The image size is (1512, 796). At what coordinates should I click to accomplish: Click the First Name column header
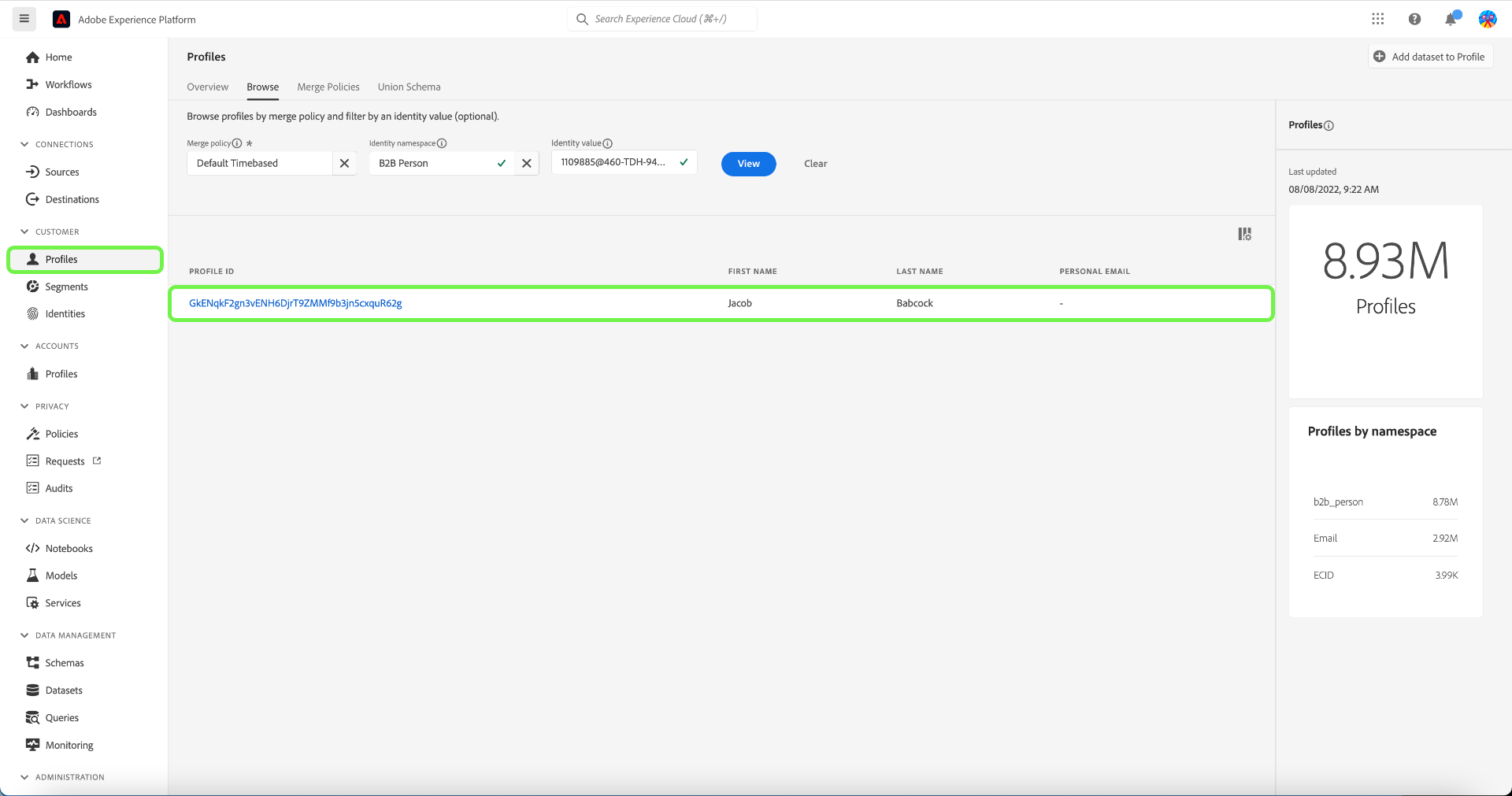[x=752, y=272]
